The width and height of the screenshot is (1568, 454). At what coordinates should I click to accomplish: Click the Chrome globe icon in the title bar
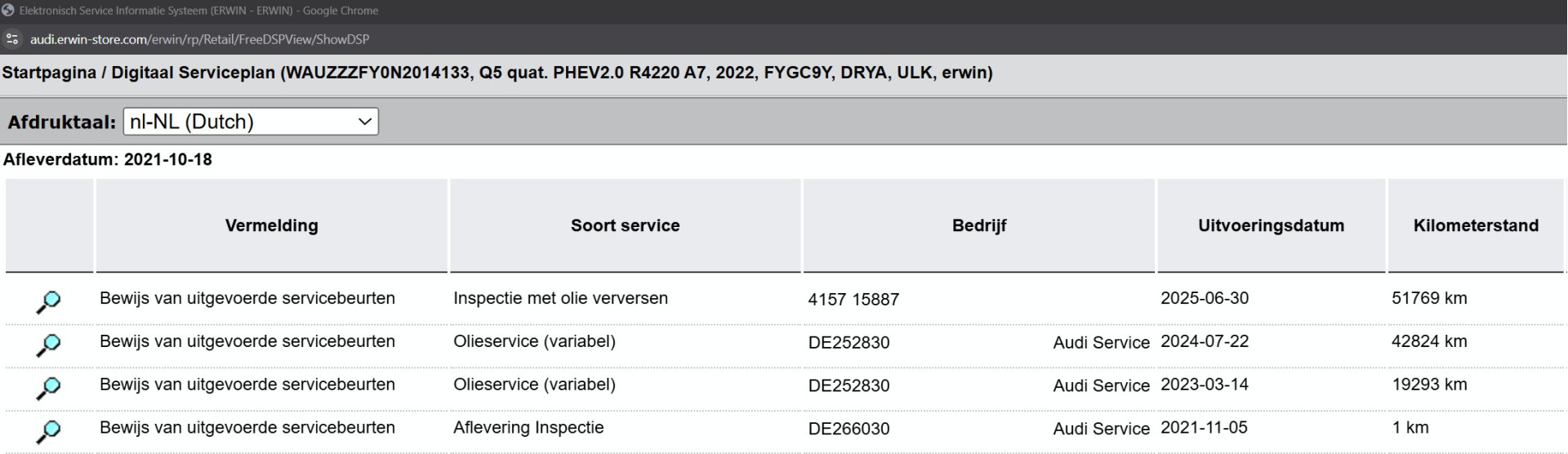pos(8,11)
